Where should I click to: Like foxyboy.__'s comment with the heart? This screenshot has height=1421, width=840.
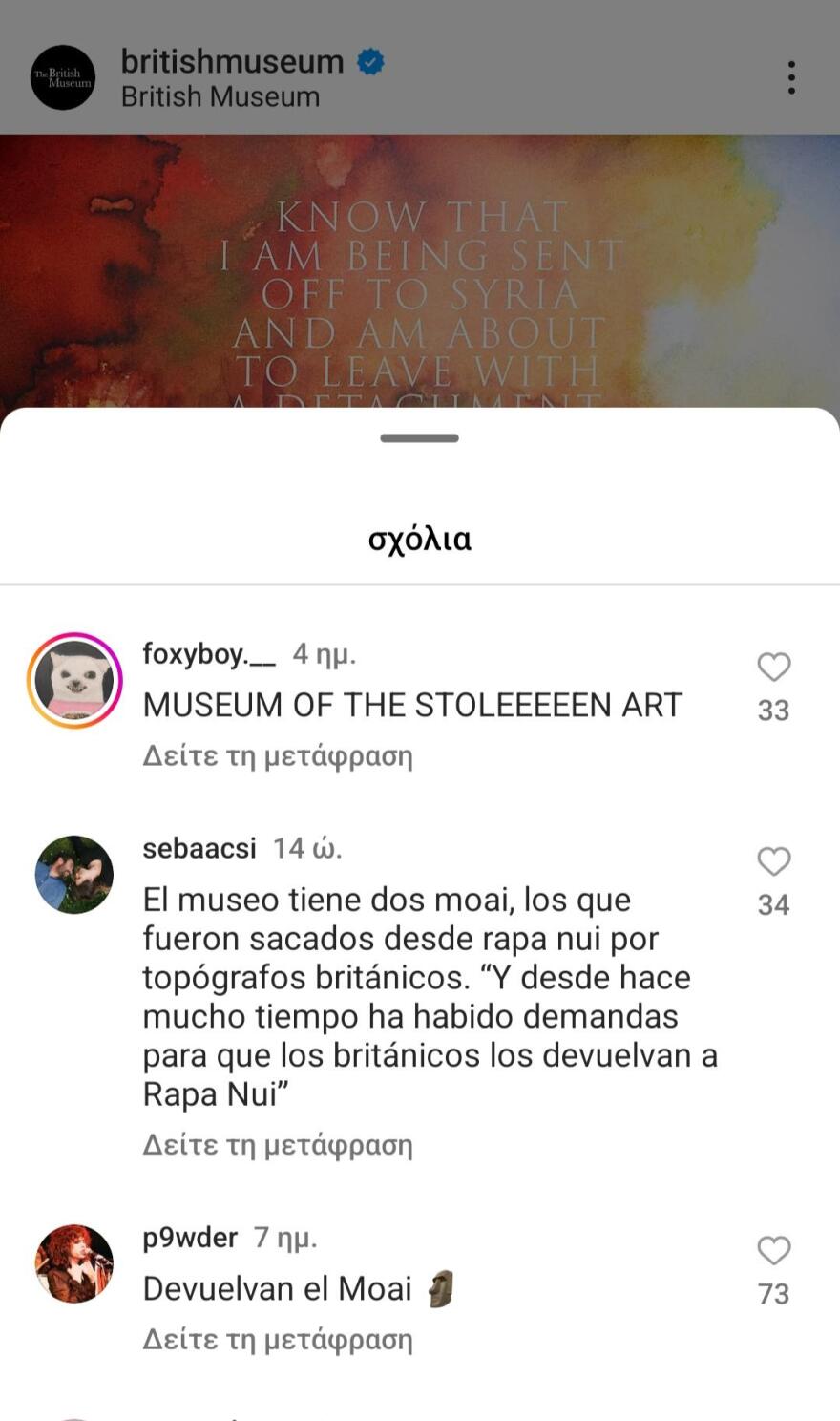pos(773,667)
